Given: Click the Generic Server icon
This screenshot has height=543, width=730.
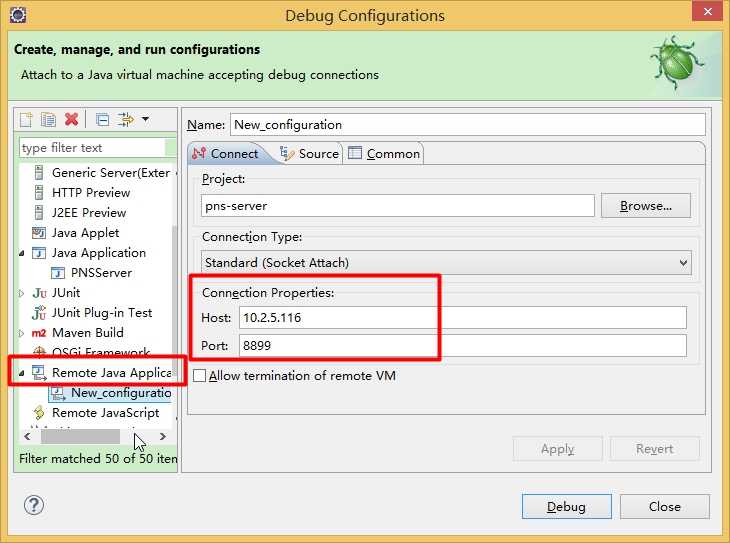Looking at the screenshot, I should [39, 173].
